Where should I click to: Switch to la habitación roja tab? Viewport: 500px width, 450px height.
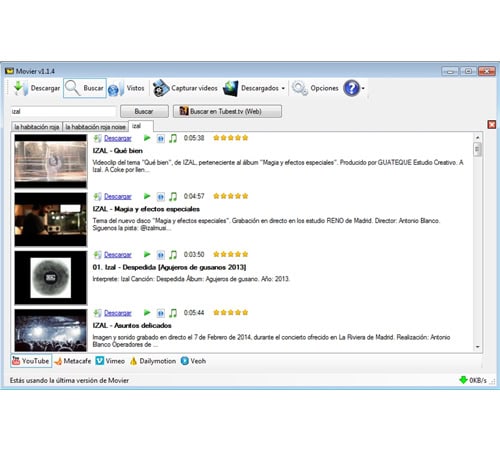pyautogui.click(x=37, y=127)
